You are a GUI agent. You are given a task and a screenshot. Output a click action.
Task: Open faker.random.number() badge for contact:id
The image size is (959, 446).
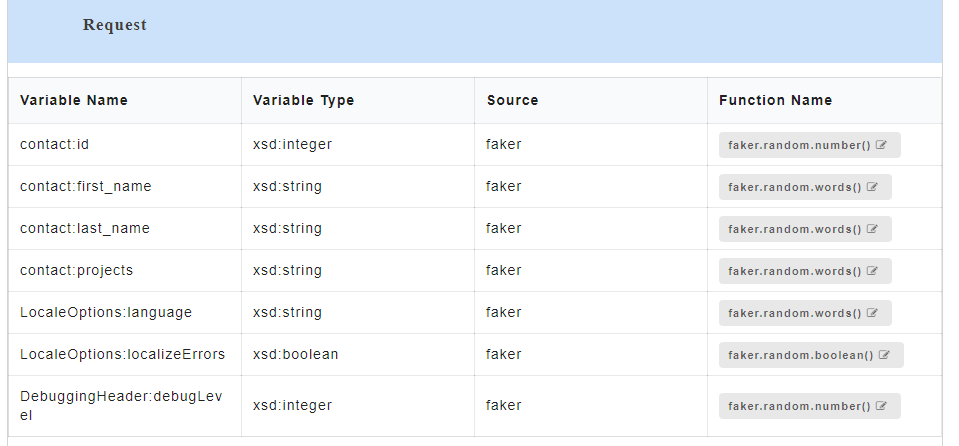809,145
